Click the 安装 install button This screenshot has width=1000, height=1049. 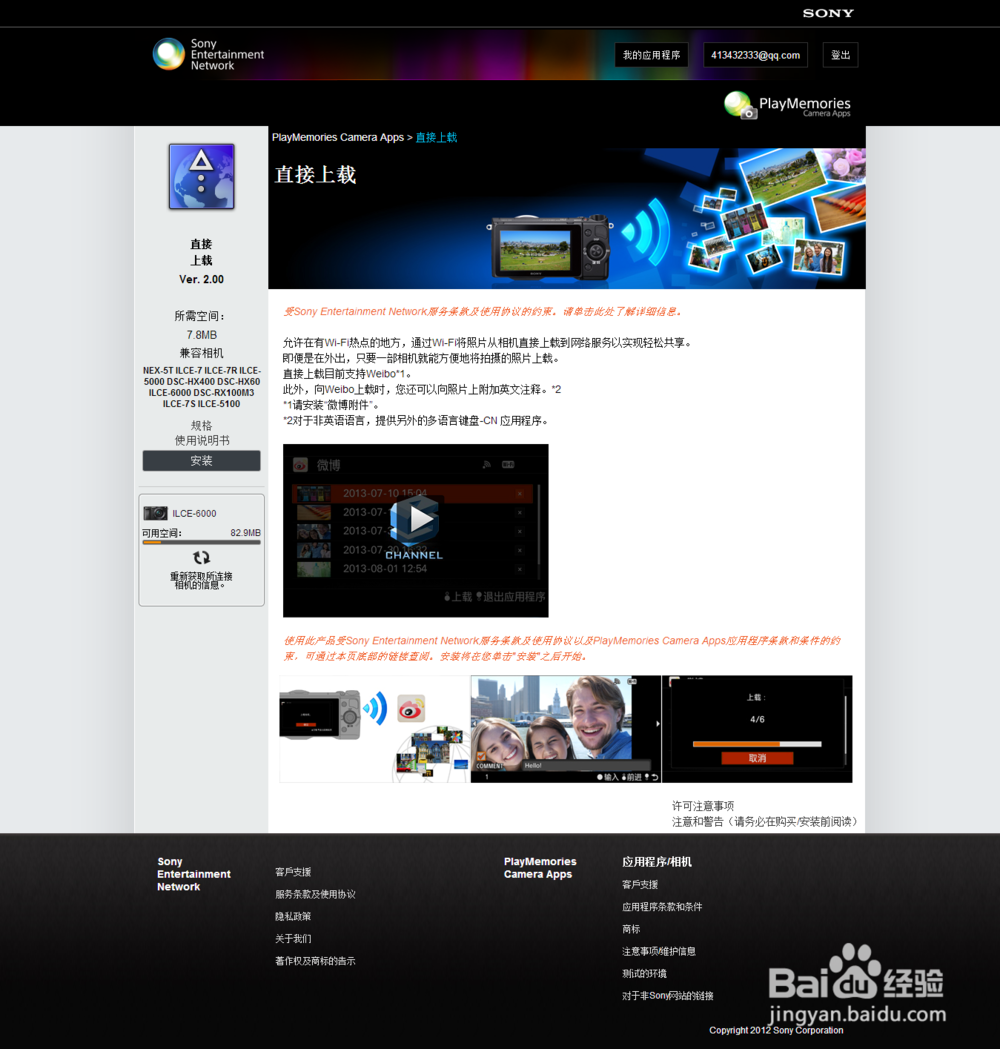click(x=201, y=460)
